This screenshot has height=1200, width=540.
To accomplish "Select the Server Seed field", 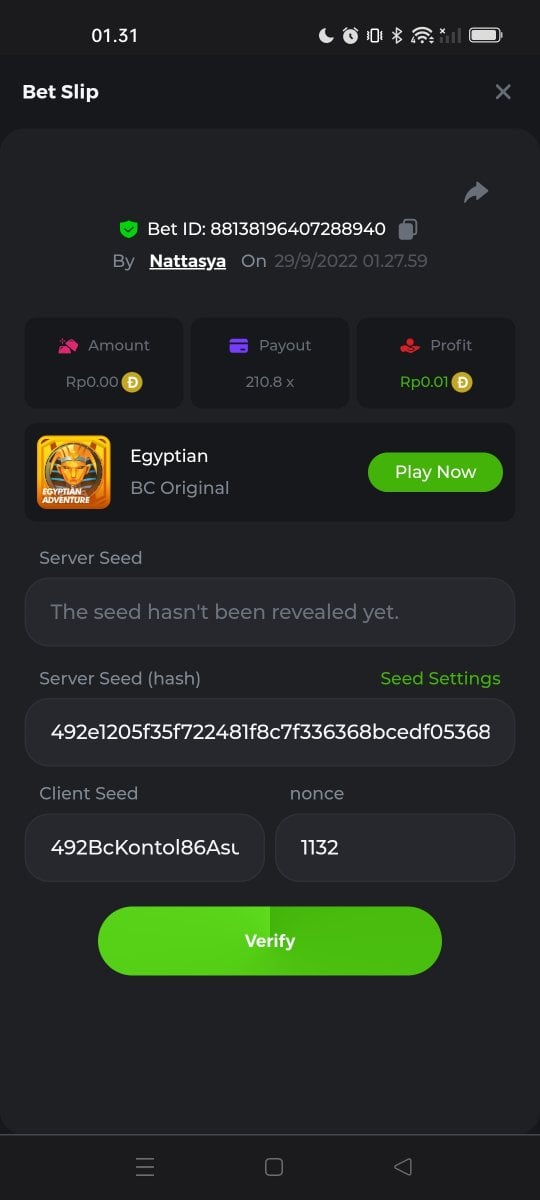I will coord(270,612).
